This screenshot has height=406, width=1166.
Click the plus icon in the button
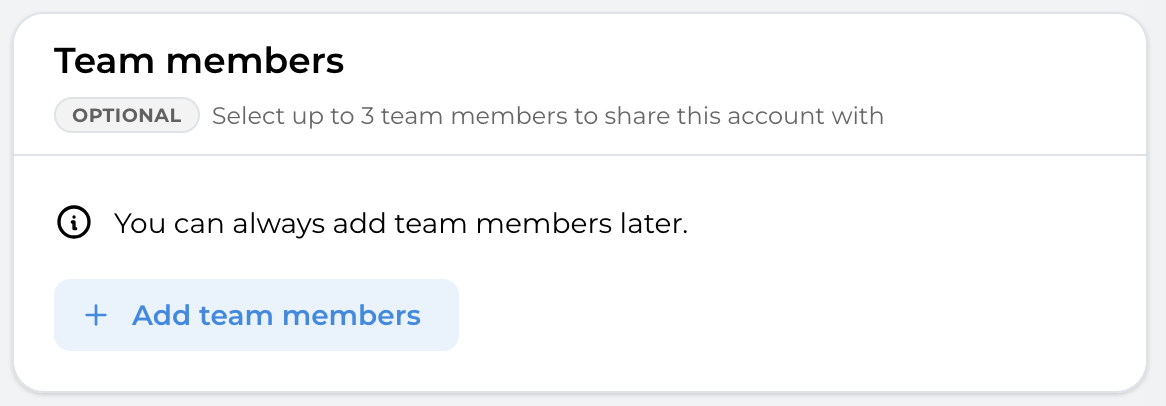[96, 316]
